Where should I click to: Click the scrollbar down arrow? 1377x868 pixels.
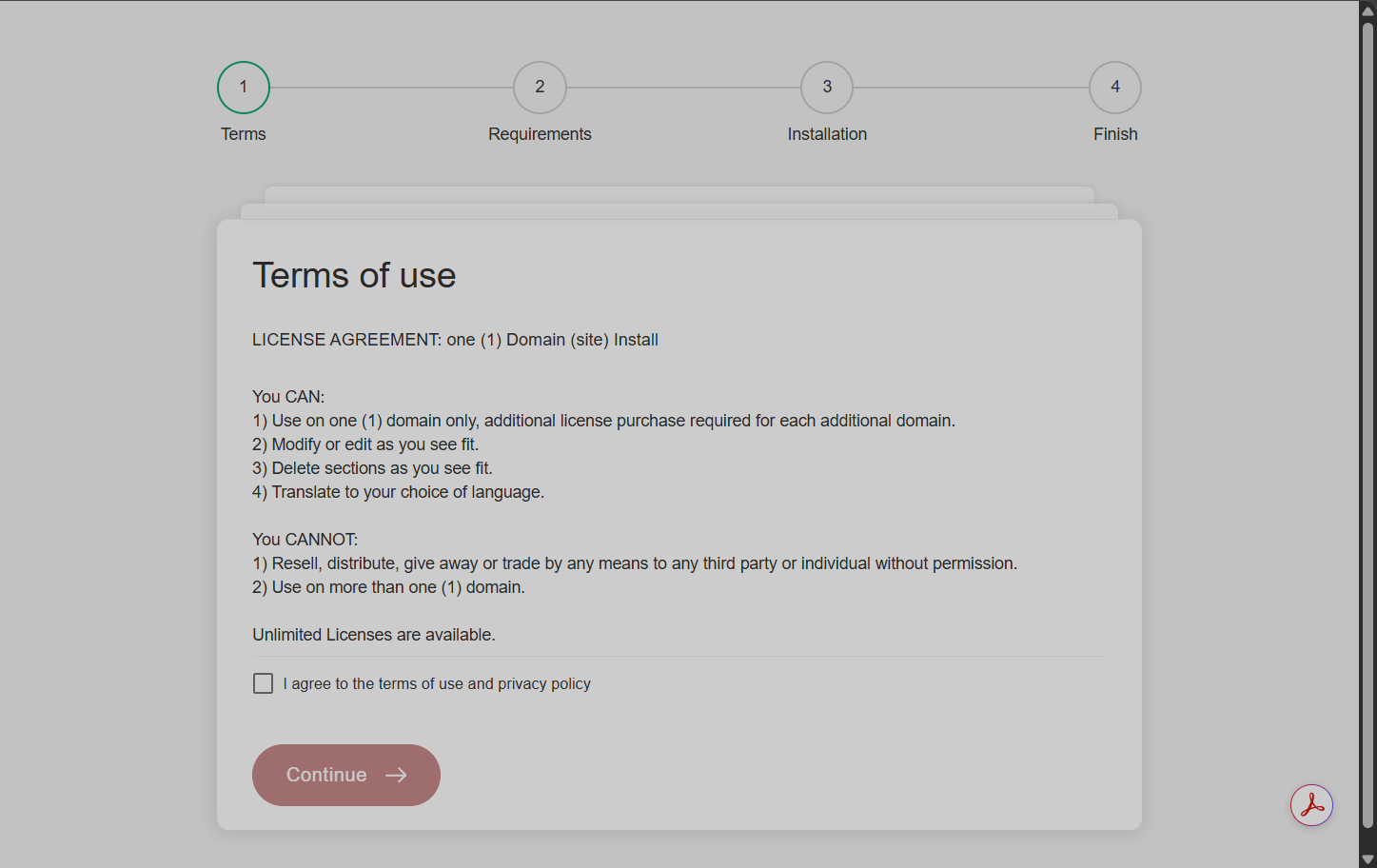point(1367,858)
